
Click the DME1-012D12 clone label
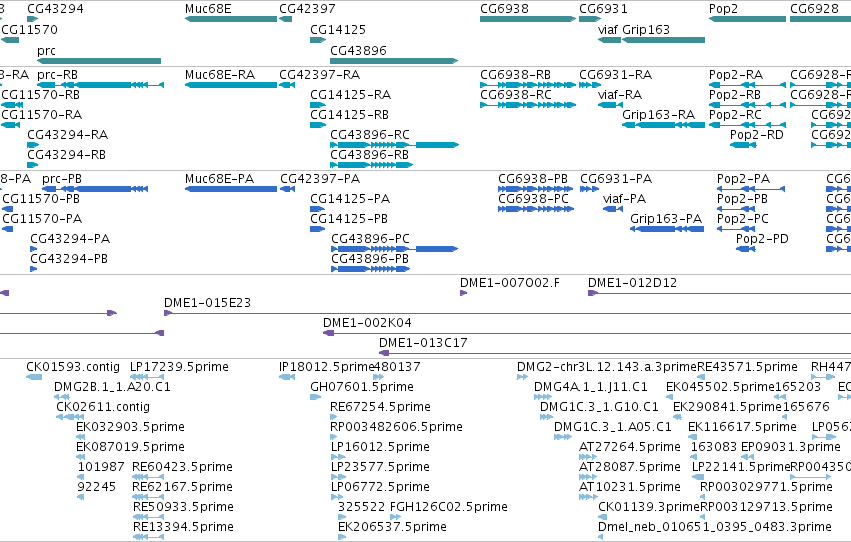click(x=632, y=283)
